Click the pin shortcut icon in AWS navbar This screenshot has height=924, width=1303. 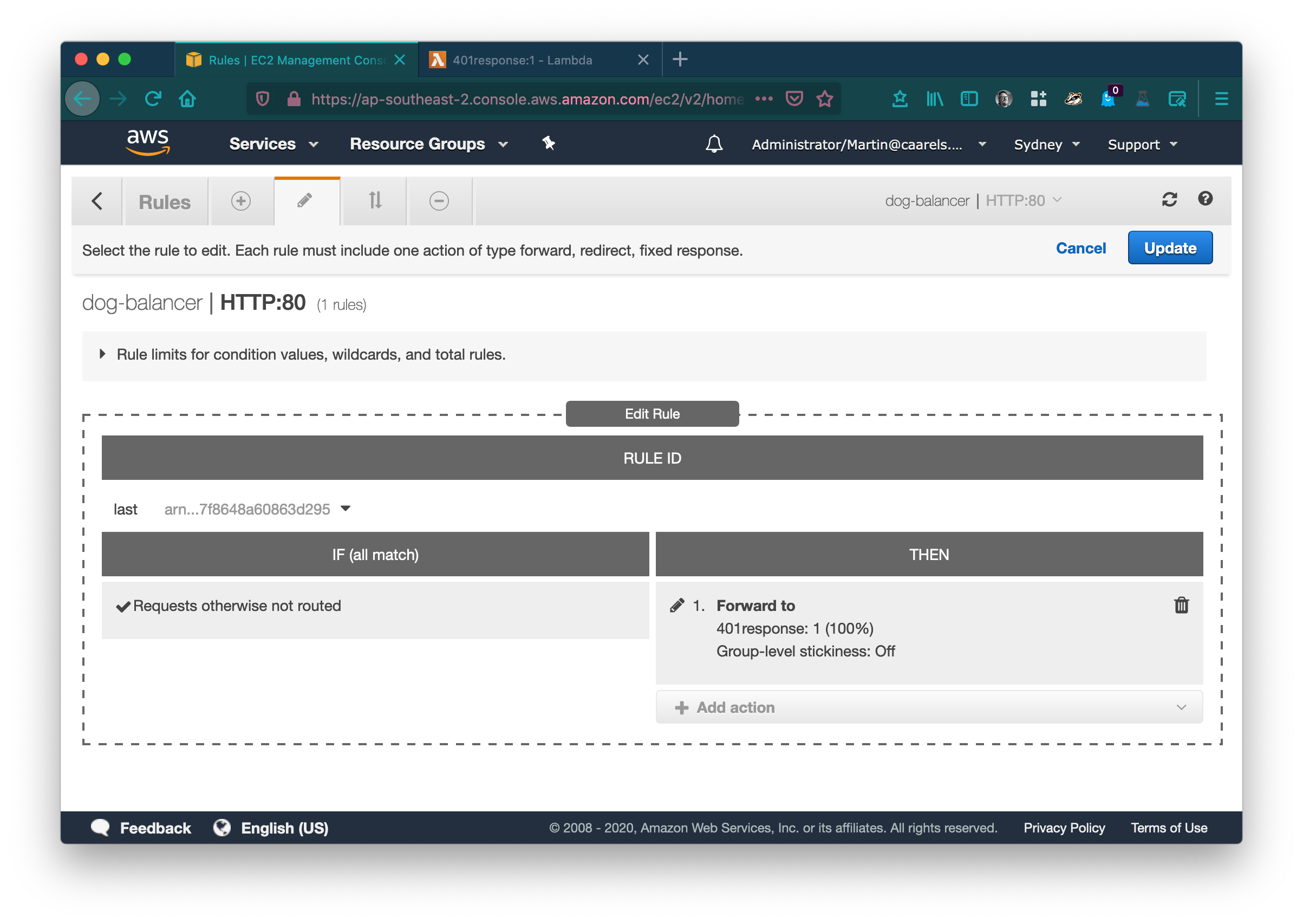coord(548,144)
